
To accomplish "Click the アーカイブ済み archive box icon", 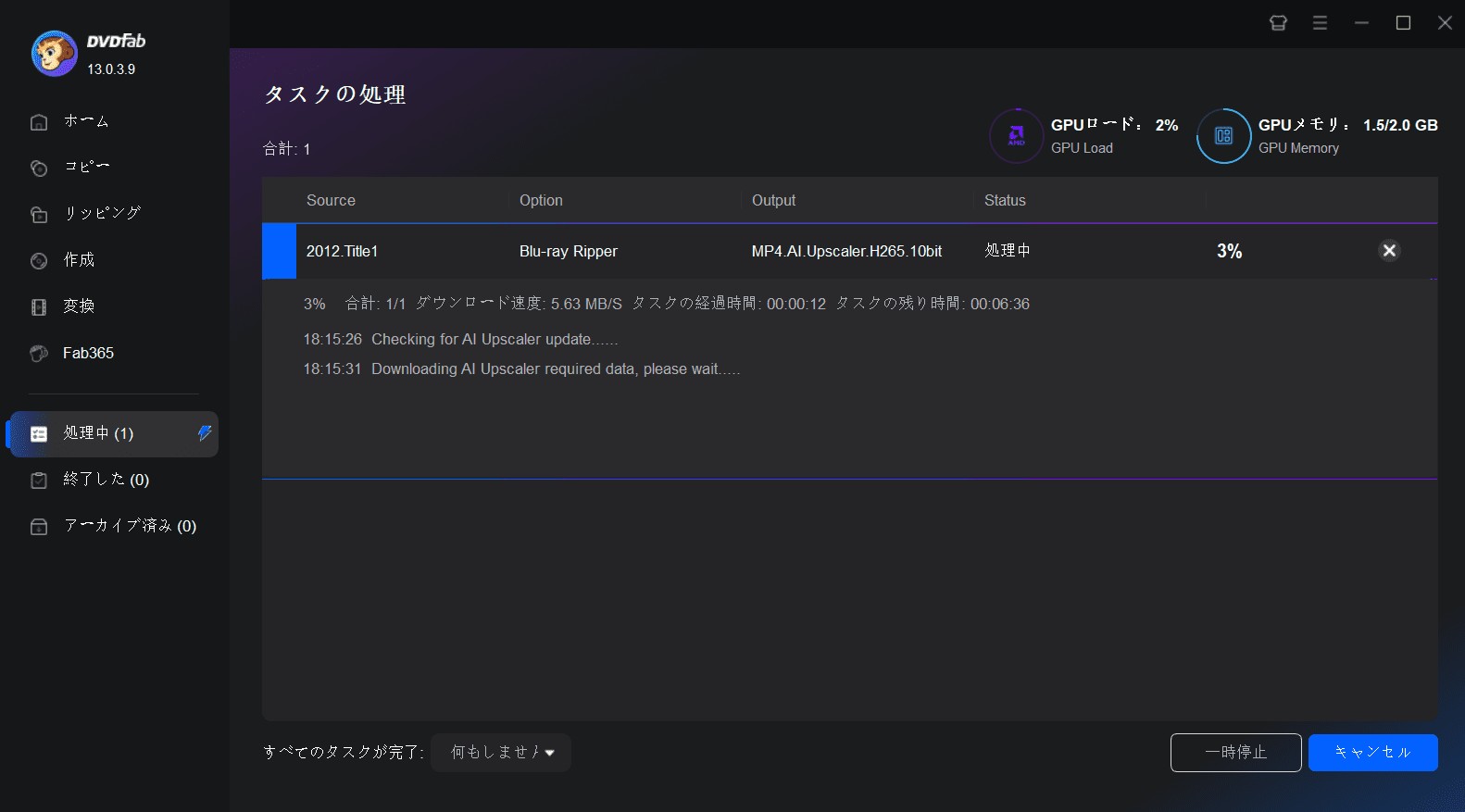I will tap(39, 526).
